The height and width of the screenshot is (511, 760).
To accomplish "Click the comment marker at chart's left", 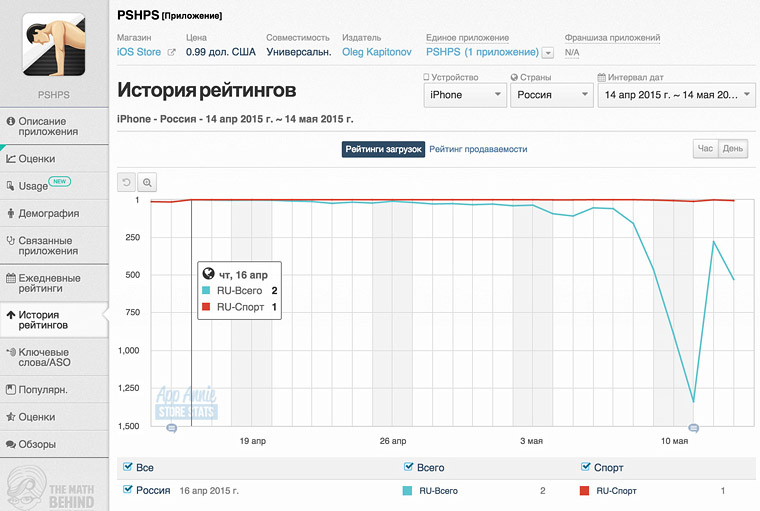I will (x=171, y=428).
